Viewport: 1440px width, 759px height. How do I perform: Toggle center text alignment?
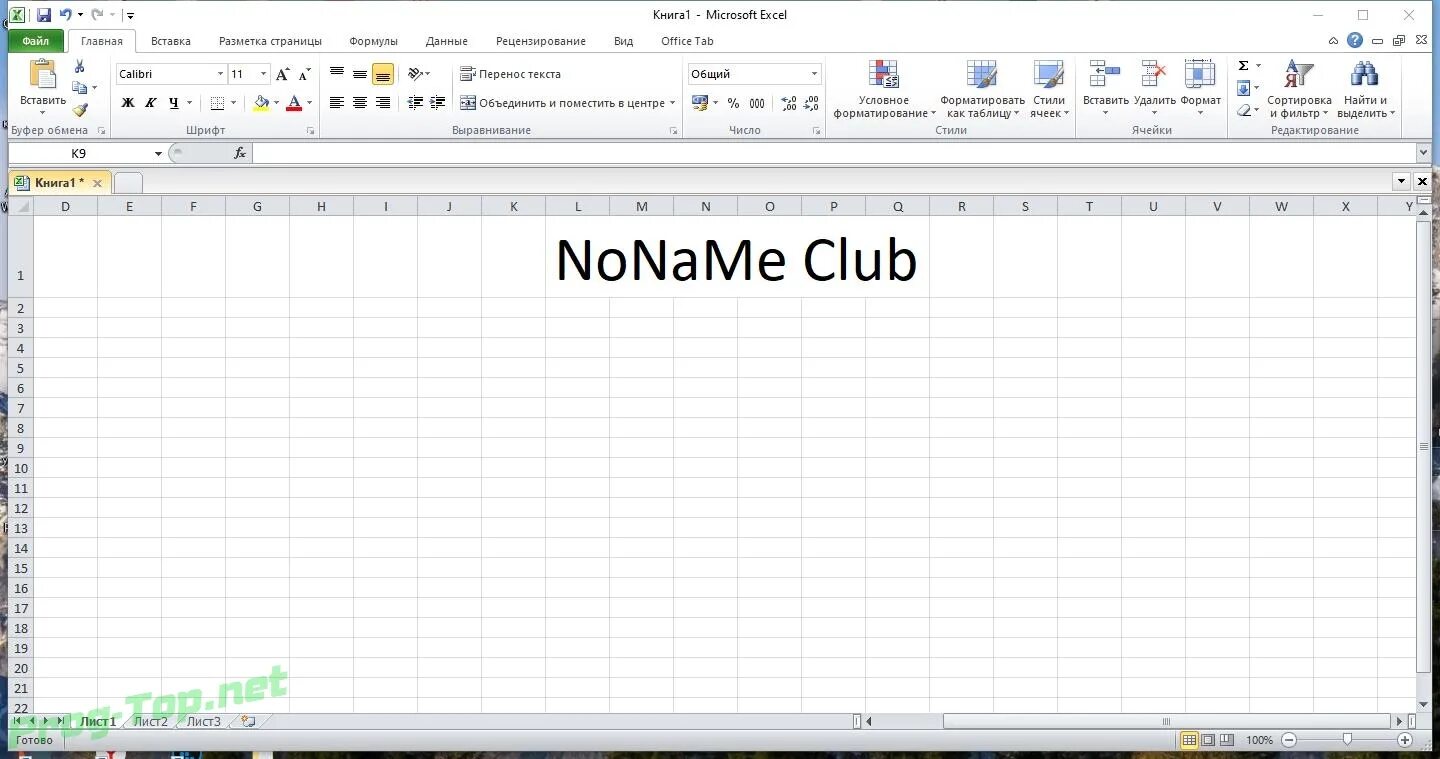[360, 103]
